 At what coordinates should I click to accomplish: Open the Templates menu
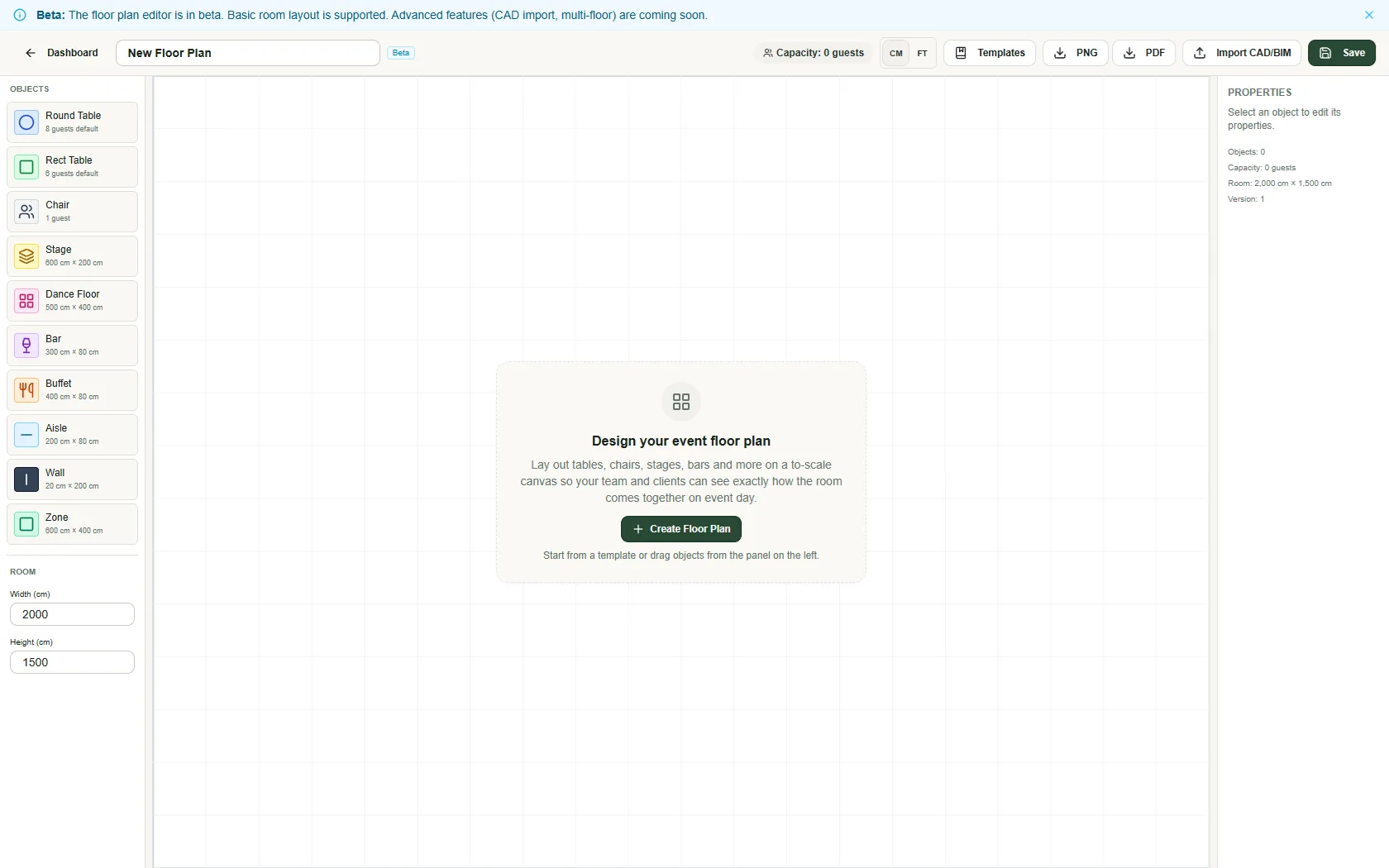click(x=990, y=53)
